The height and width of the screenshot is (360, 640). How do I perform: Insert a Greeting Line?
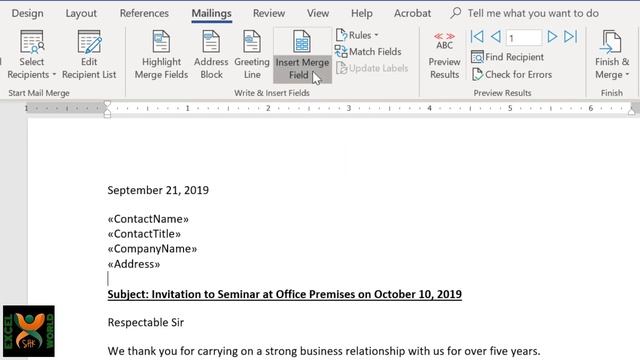click(252, 55)
